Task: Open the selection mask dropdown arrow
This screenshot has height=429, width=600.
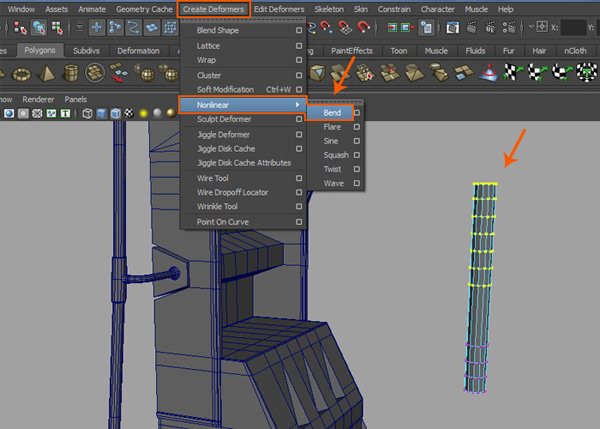Action: (x=80, y=28)
